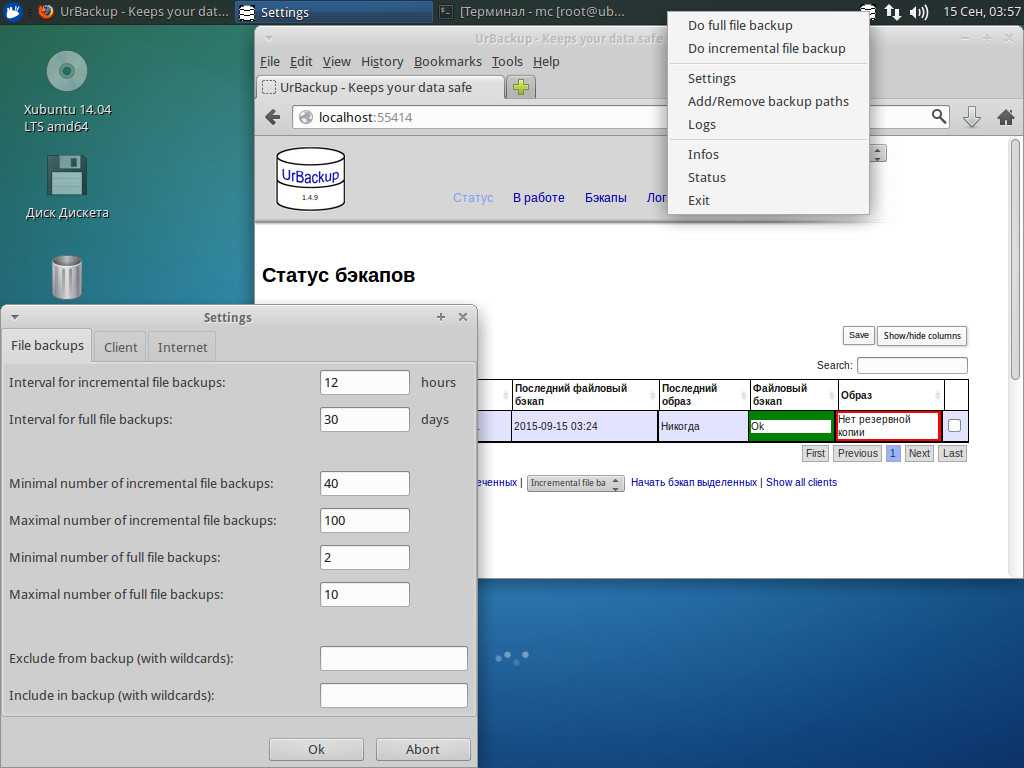
Task: Expand the dropdown next to the UrBackup nav links
Action: (x=878, y=154)
